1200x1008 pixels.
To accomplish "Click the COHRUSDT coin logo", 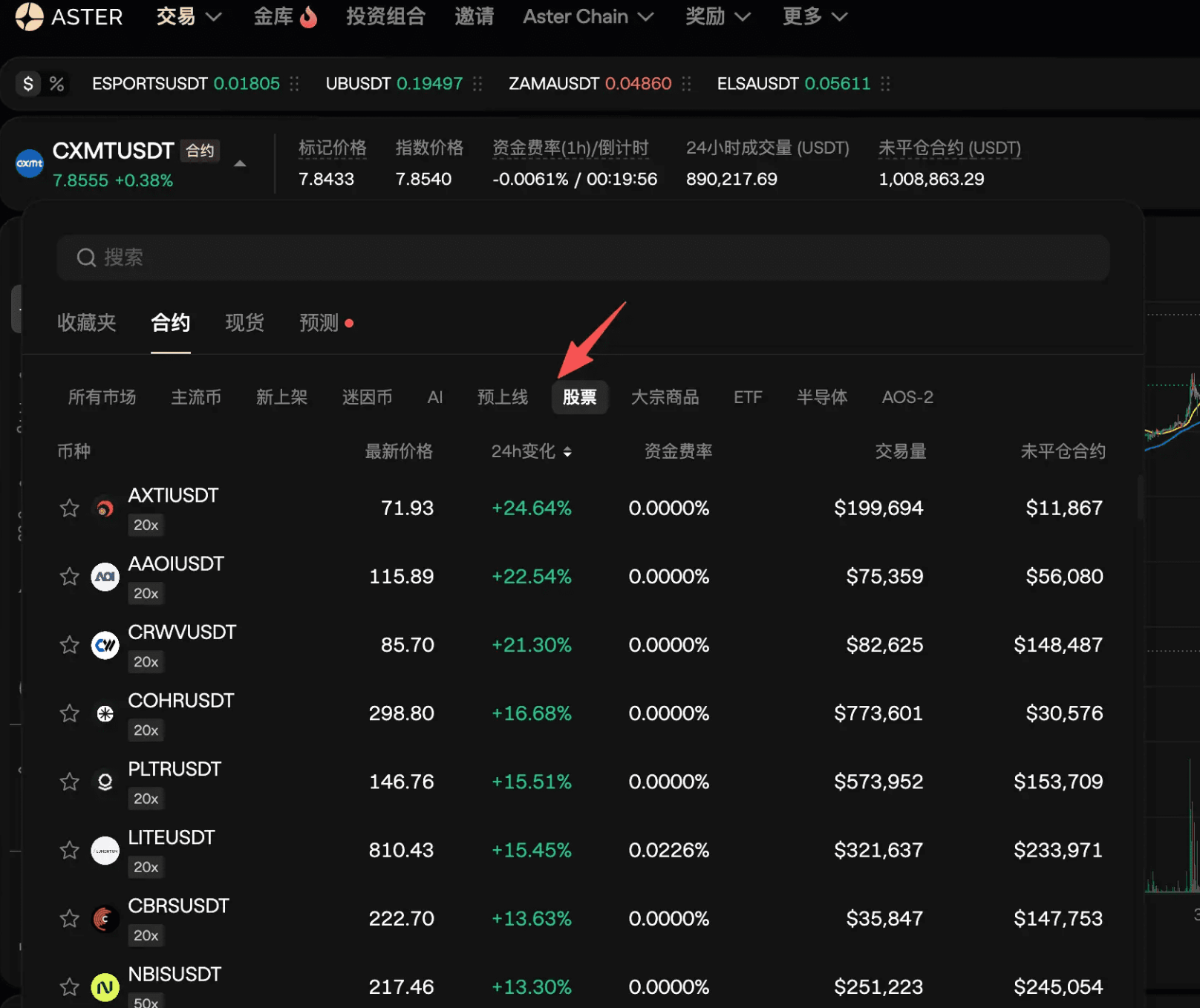I will [105, 713].
